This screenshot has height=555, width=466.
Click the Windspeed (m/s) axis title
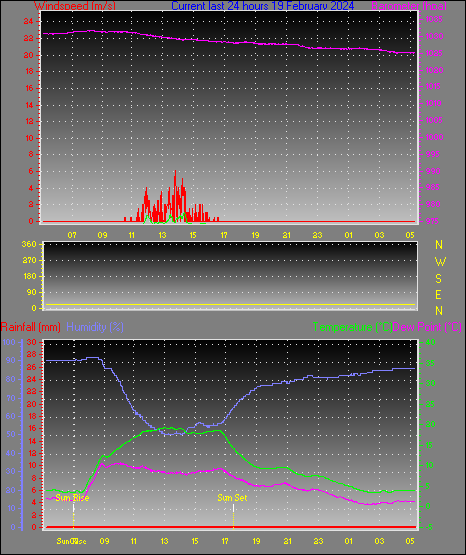point(75,6)
